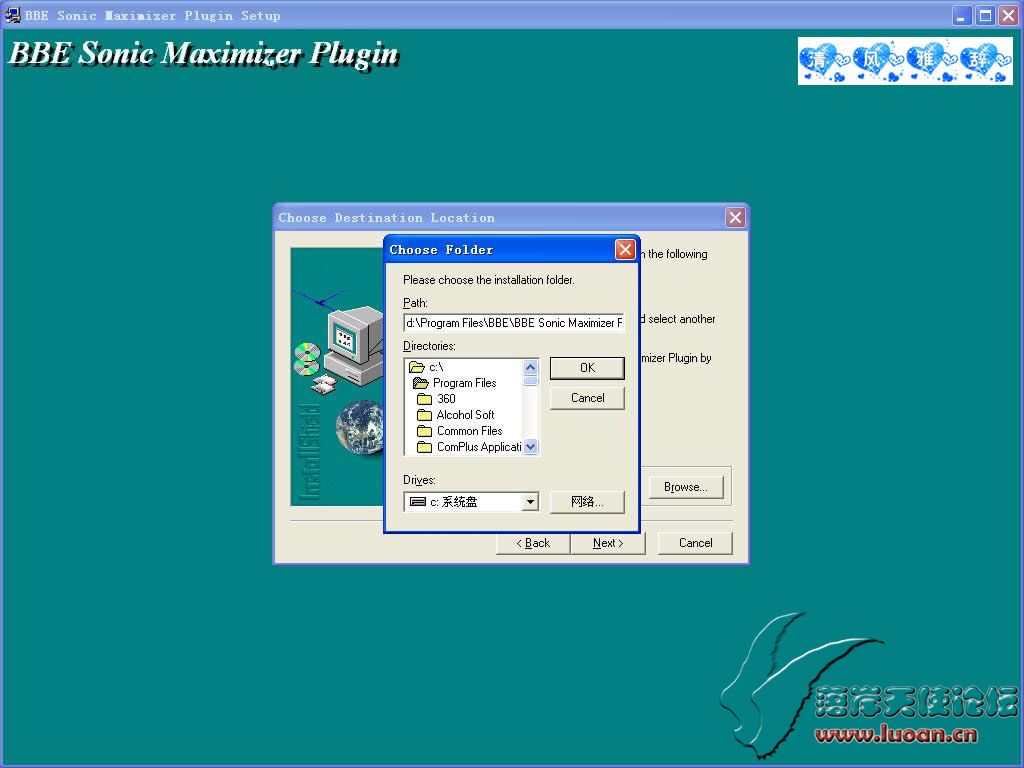Click the Directories scrollbar thumb
This screenshot has width=1024, height=768.
pos(530,381)
